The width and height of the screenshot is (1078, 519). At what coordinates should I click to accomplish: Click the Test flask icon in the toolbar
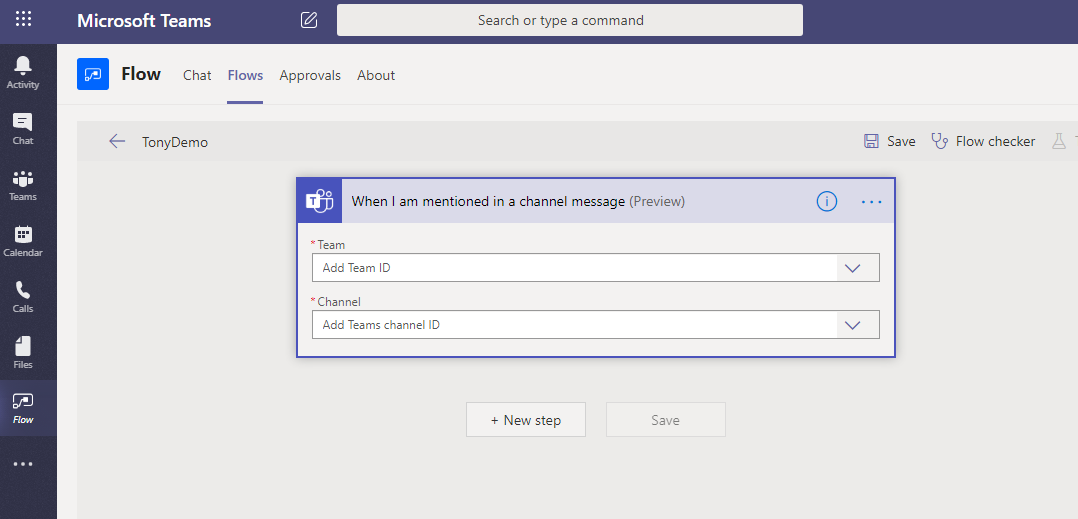point(1059,141)
